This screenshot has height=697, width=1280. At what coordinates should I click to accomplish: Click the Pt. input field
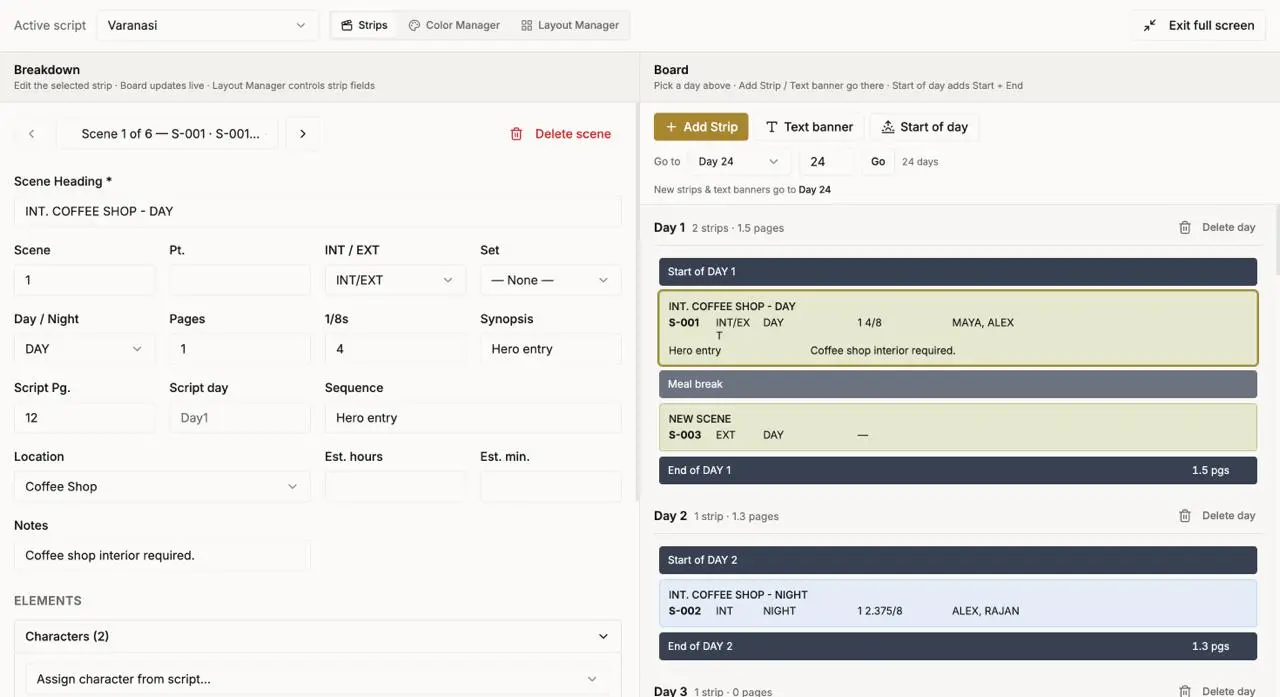click(x=240, y=280)
